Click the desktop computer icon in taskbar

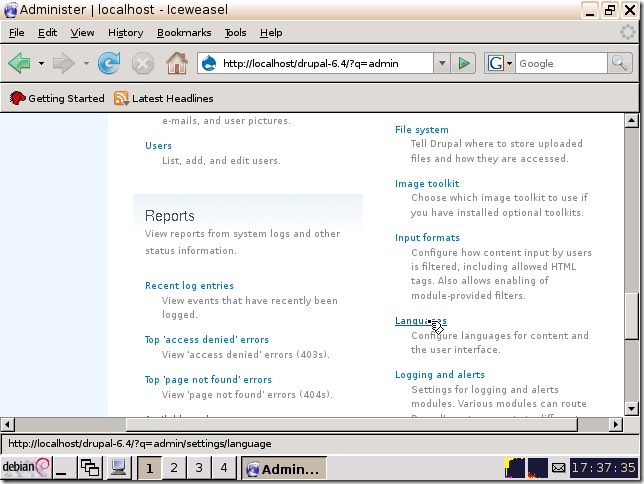pos(118,468)
